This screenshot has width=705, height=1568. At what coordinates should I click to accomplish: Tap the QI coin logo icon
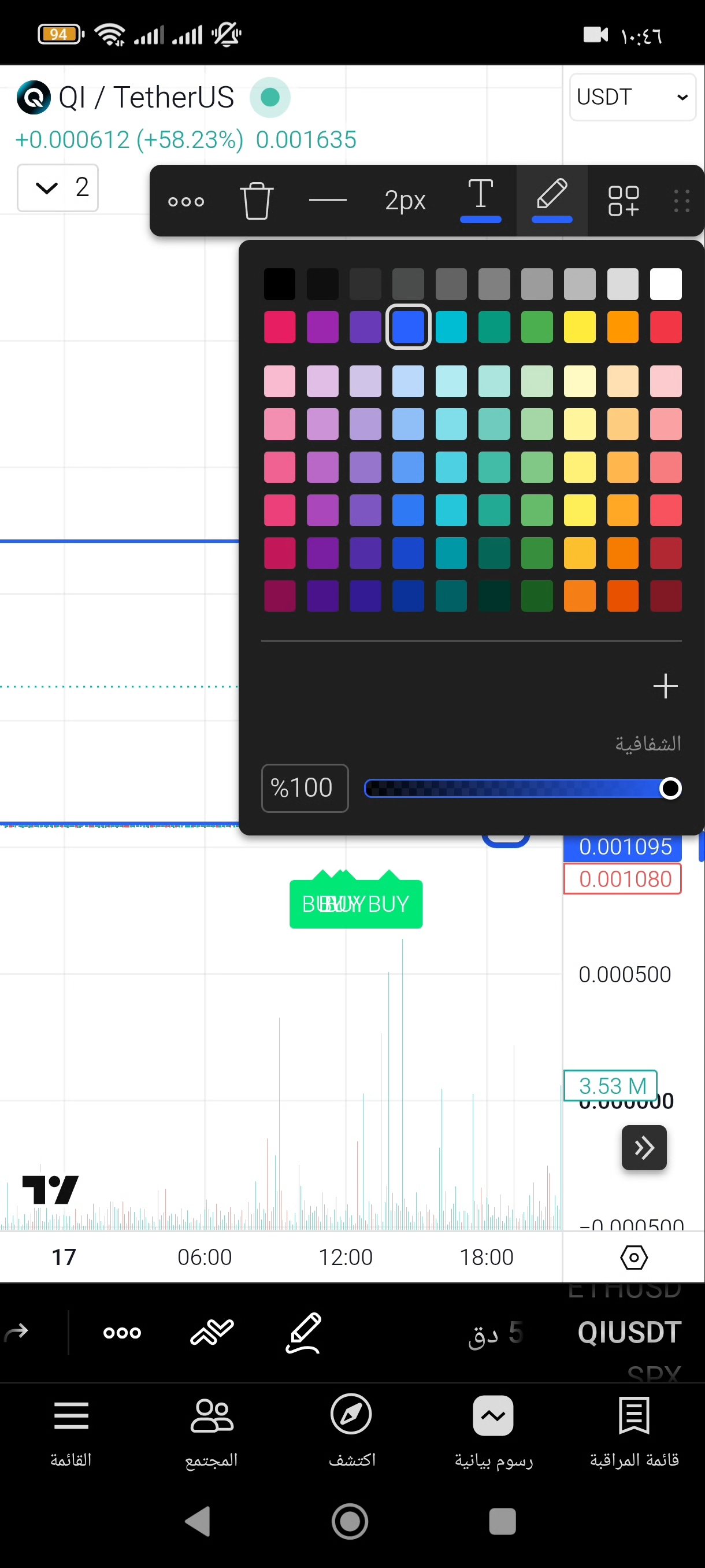pos(34,97)
